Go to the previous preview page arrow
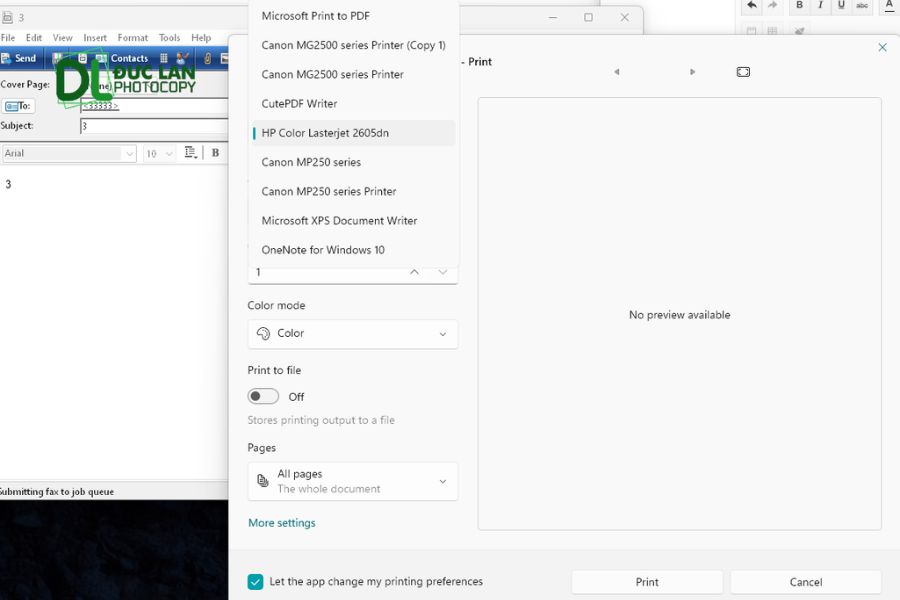 pyautogui.click(x=616, y=72)
